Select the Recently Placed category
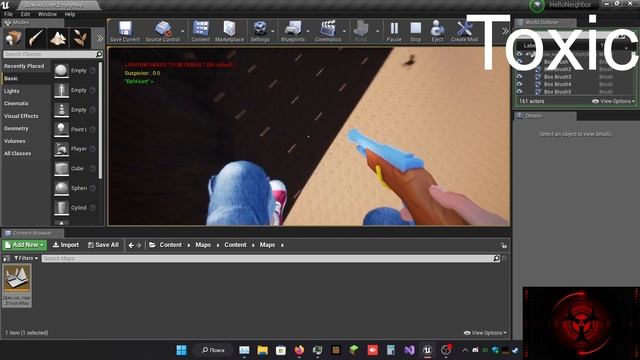Viewport: 640px width, 360px height. (24, 66)
